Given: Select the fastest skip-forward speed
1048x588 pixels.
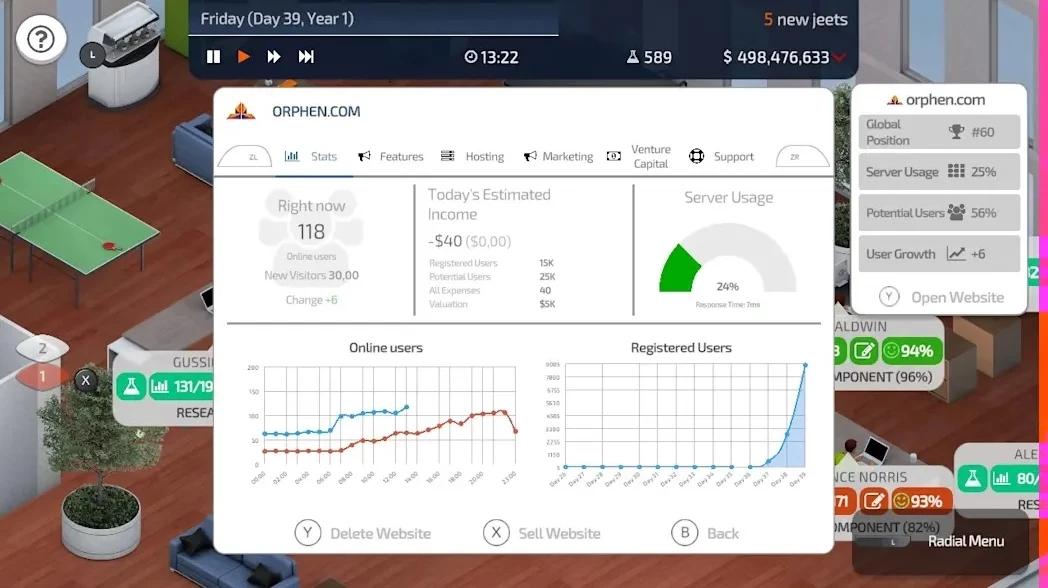Looking at the screenshot, I should [306, 57].
